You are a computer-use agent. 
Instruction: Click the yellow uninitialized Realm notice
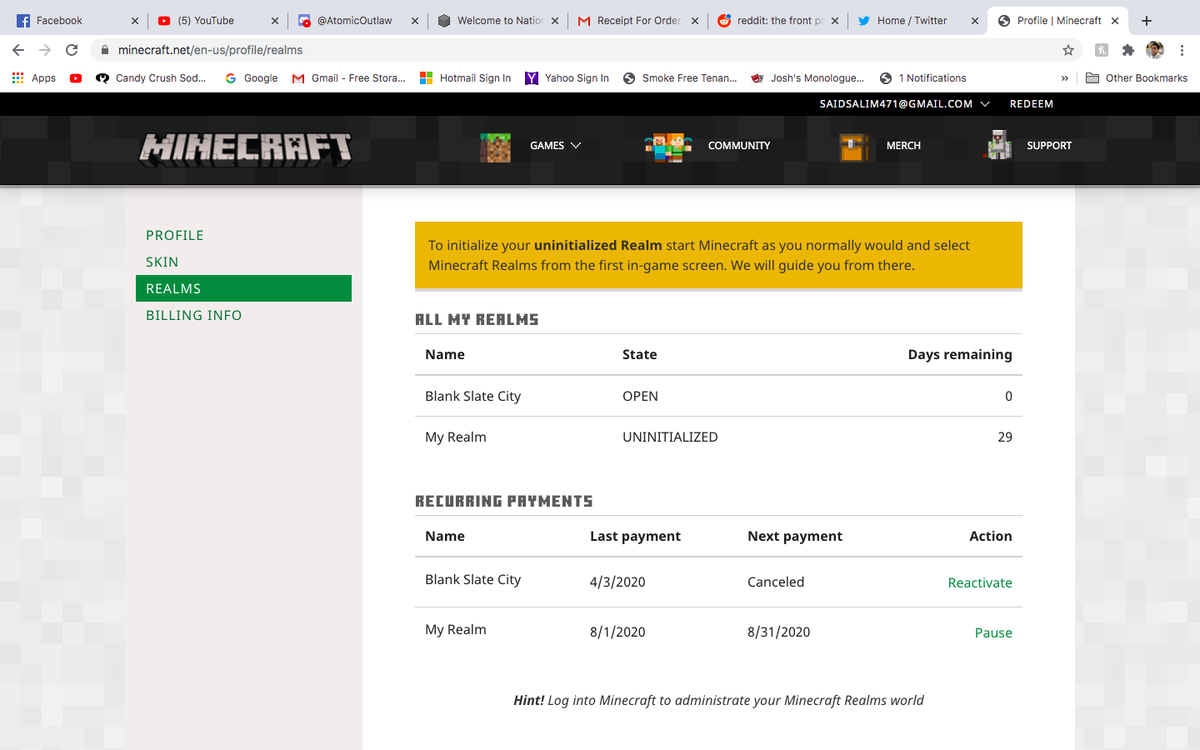719,255
